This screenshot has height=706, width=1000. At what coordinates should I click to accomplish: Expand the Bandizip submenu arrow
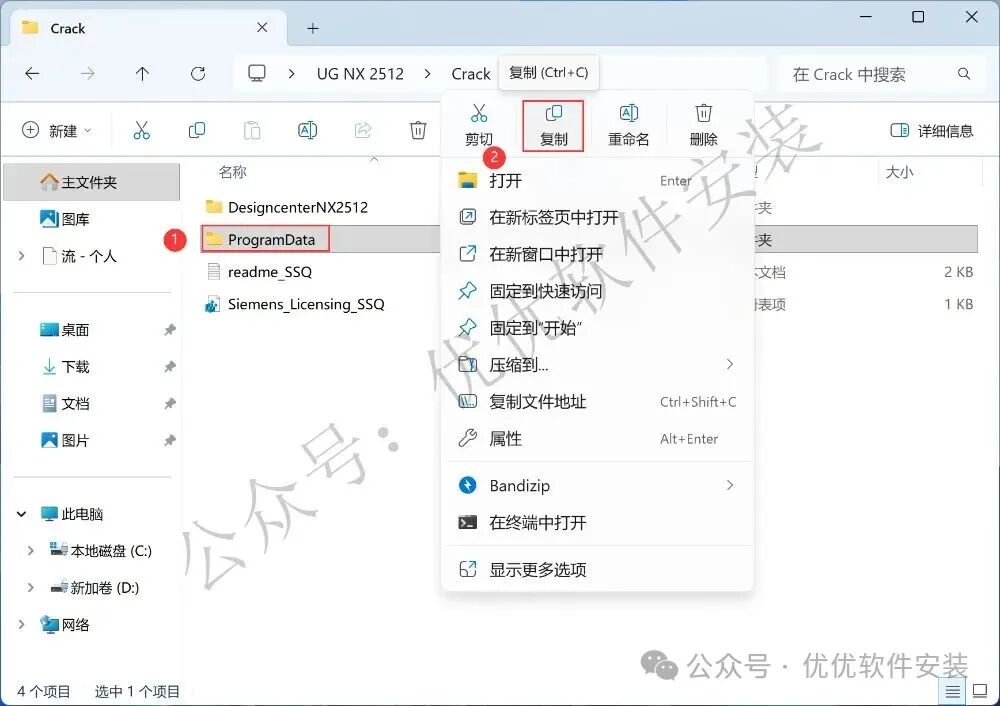point(730,485)
